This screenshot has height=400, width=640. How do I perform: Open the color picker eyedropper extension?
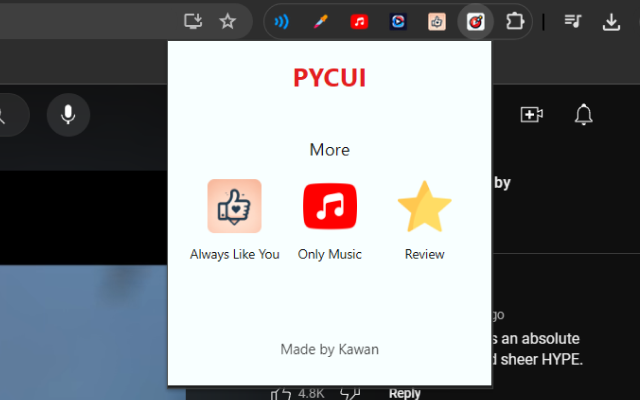coord(320,21)
